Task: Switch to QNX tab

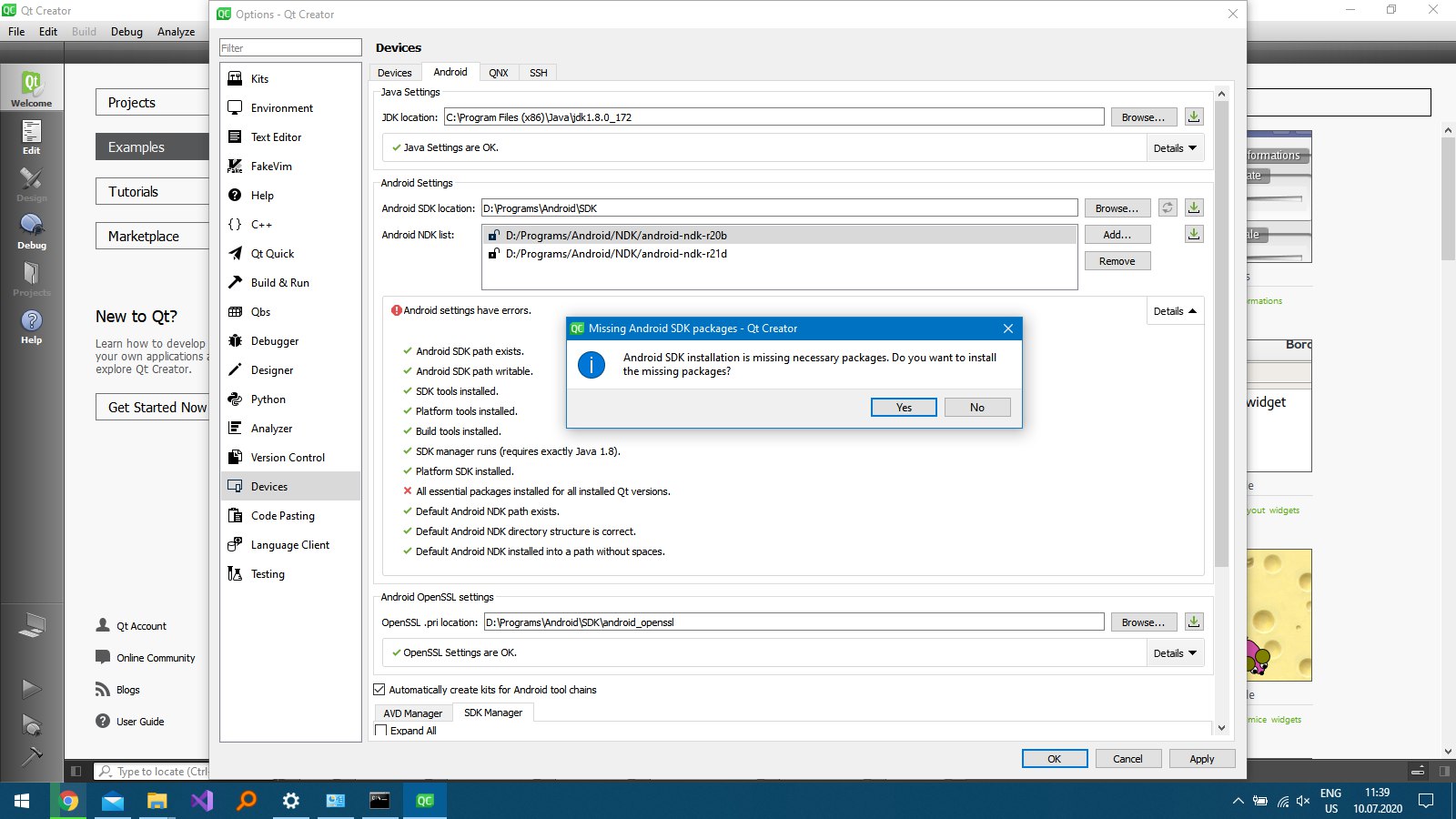Action: pos(499,73)
